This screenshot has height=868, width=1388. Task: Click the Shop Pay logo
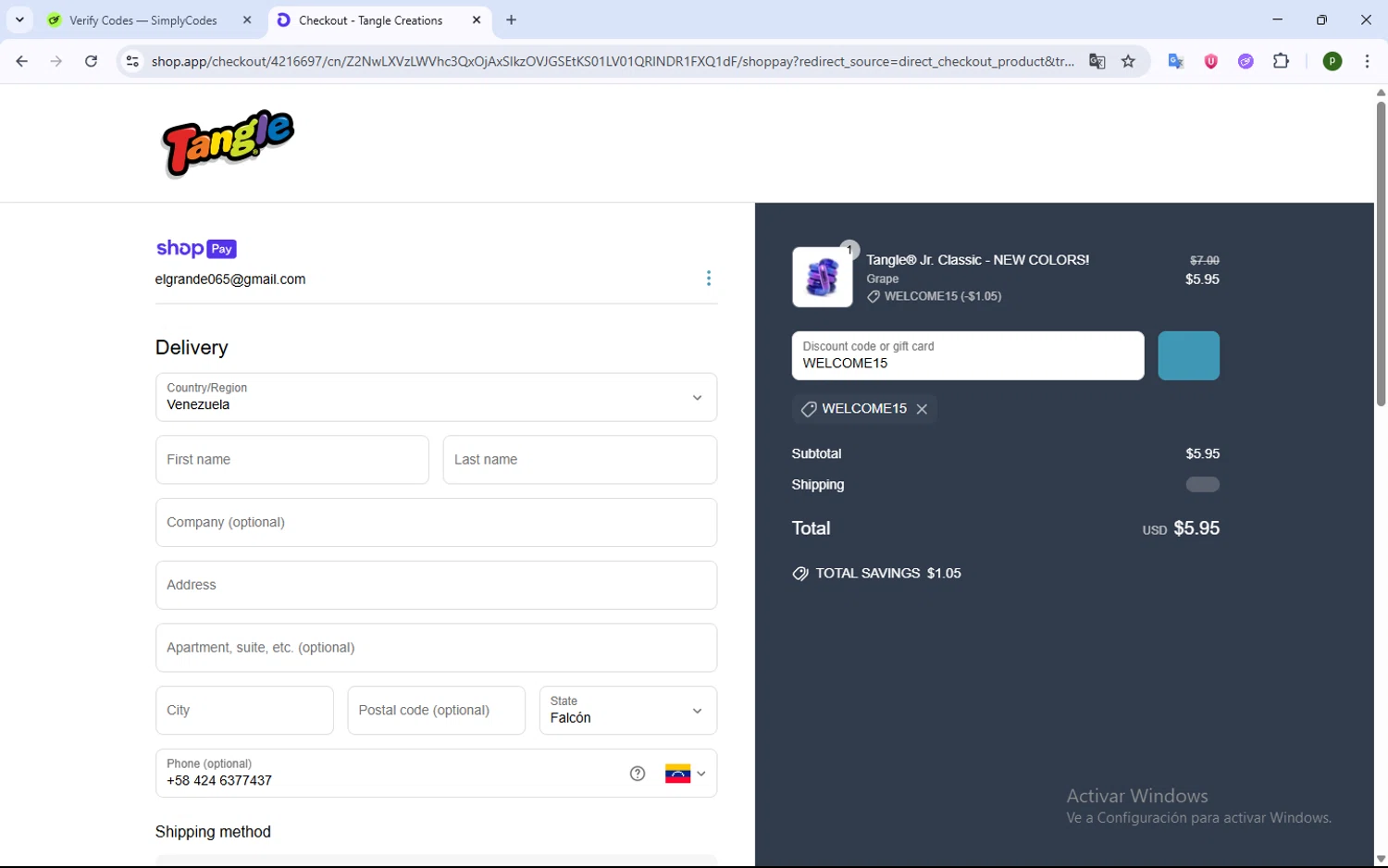coord(196,248)
